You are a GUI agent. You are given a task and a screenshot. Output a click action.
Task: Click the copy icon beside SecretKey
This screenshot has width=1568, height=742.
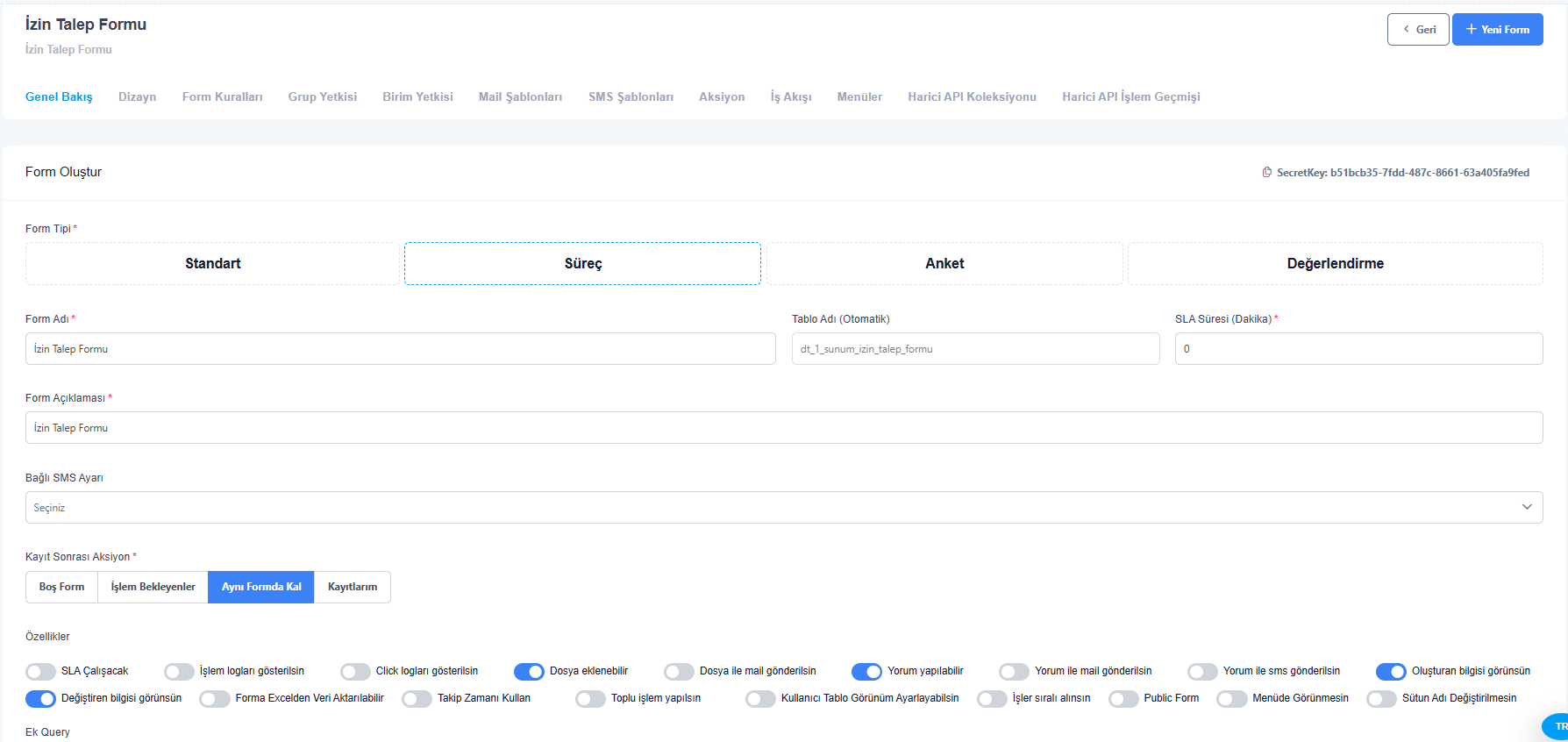click(1266, 173)
